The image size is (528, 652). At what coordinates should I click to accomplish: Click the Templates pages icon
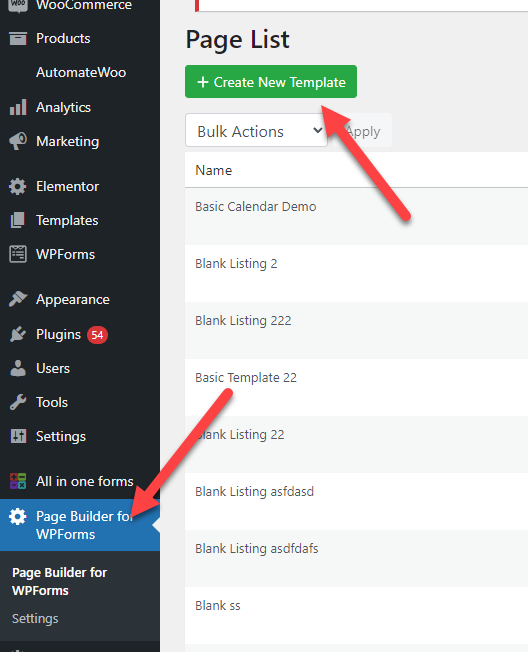(x=17, y=220)
